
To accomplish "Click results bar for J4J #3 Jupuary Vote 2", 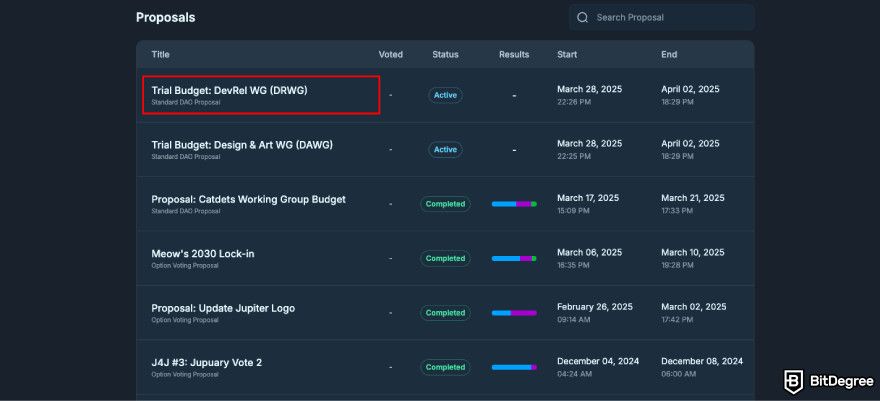I will click(x=514, y=367).
